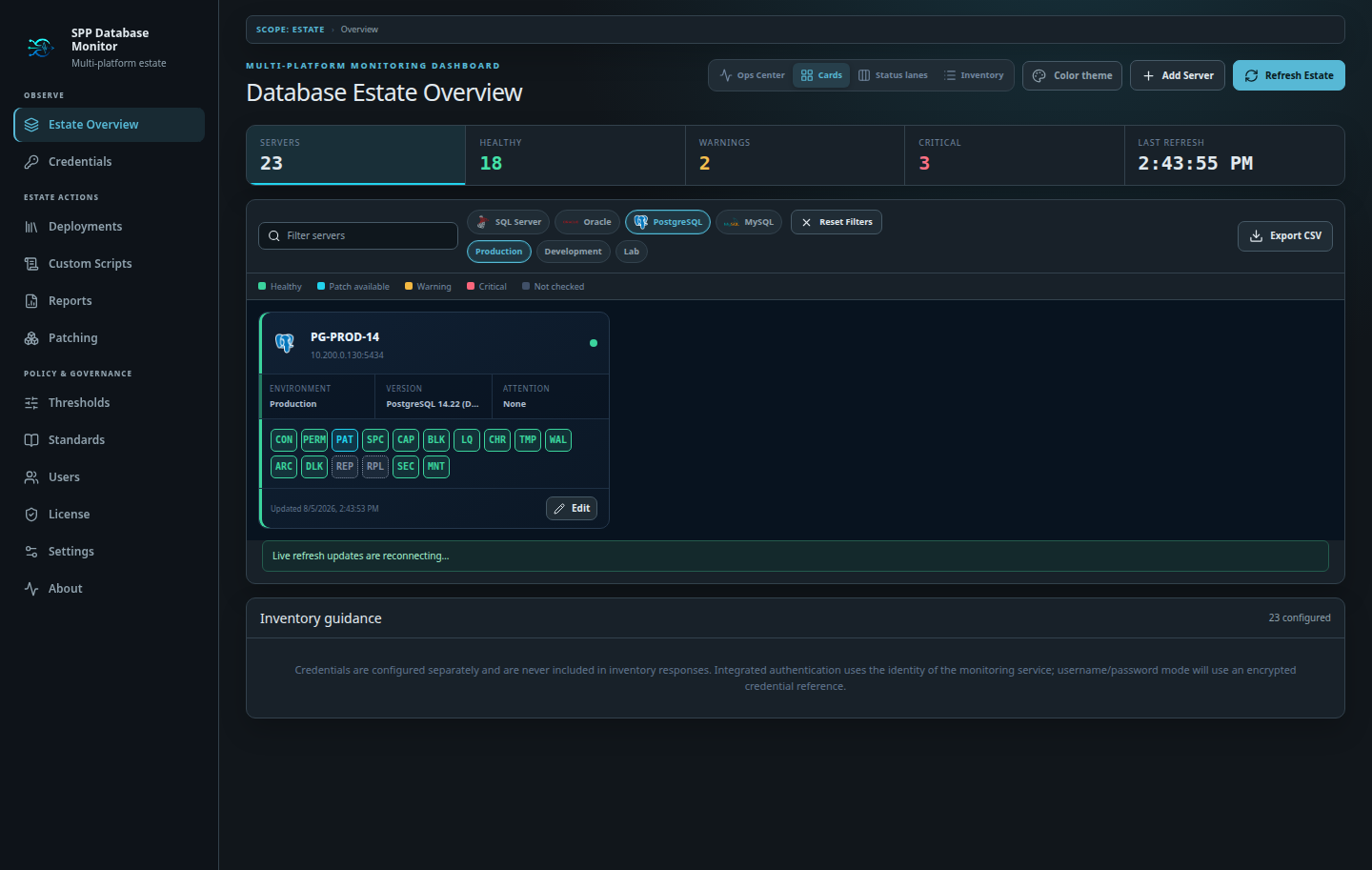Navigate to Patching page
The height and width of the screenshot is (870, 1372).
pos(110,338)
